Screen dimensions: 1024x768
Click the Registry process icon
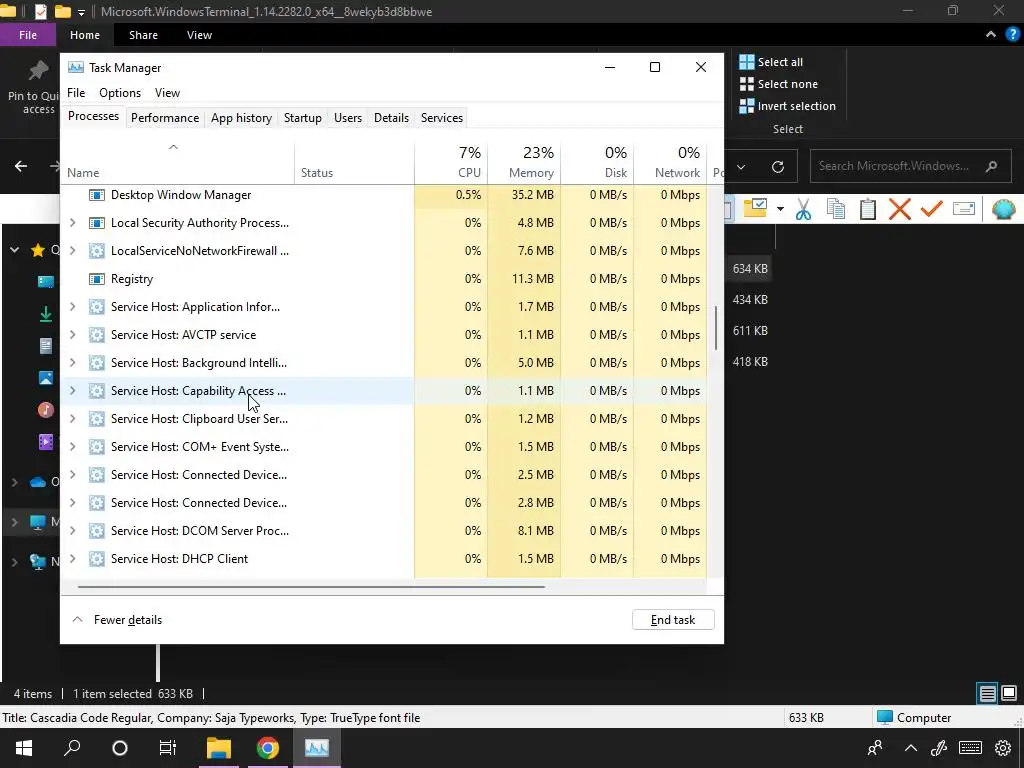coord(97,279)
